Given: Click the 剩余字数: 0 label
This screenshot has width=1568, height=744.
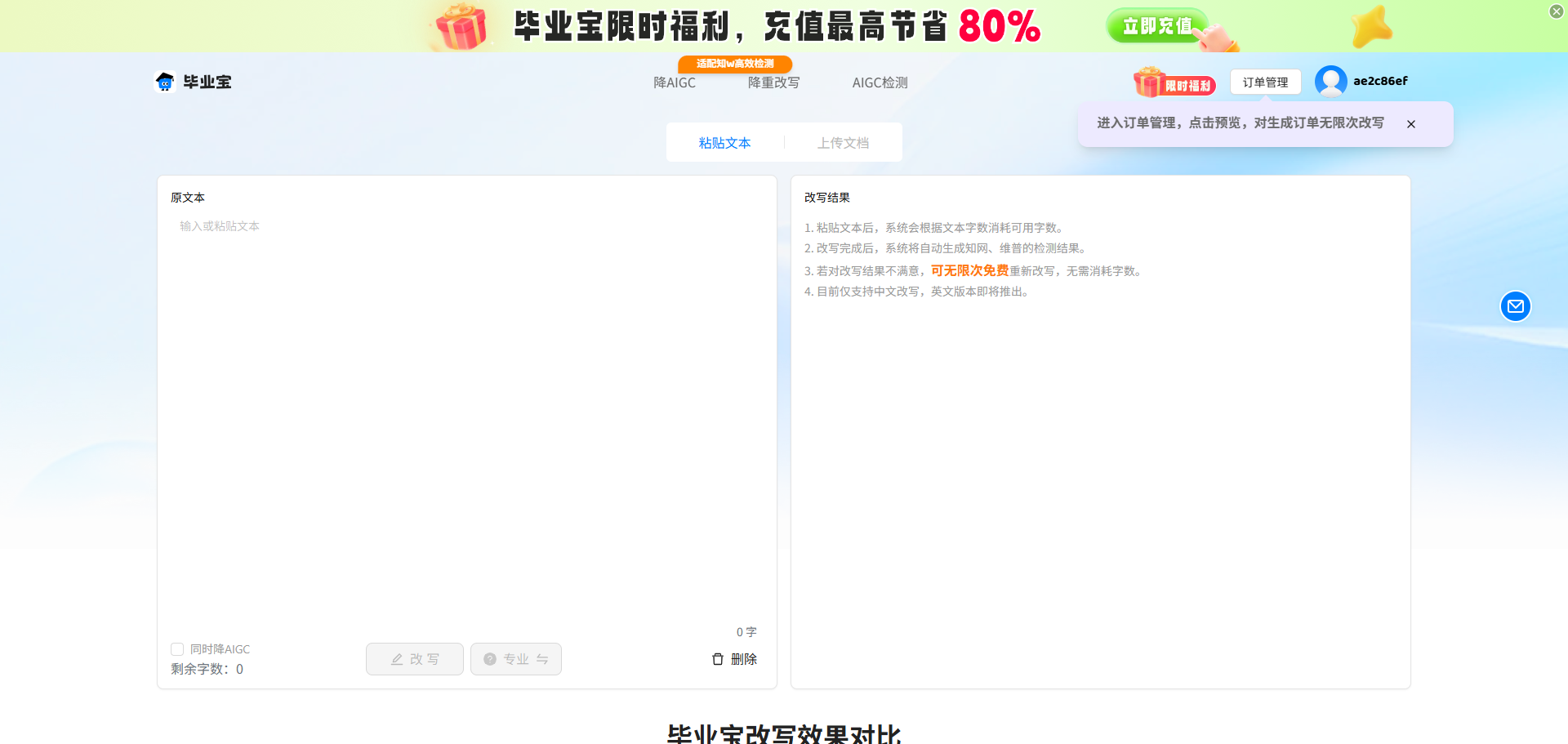Looking at the screenshot, I should pyautogui.click(x=207, y=669).
